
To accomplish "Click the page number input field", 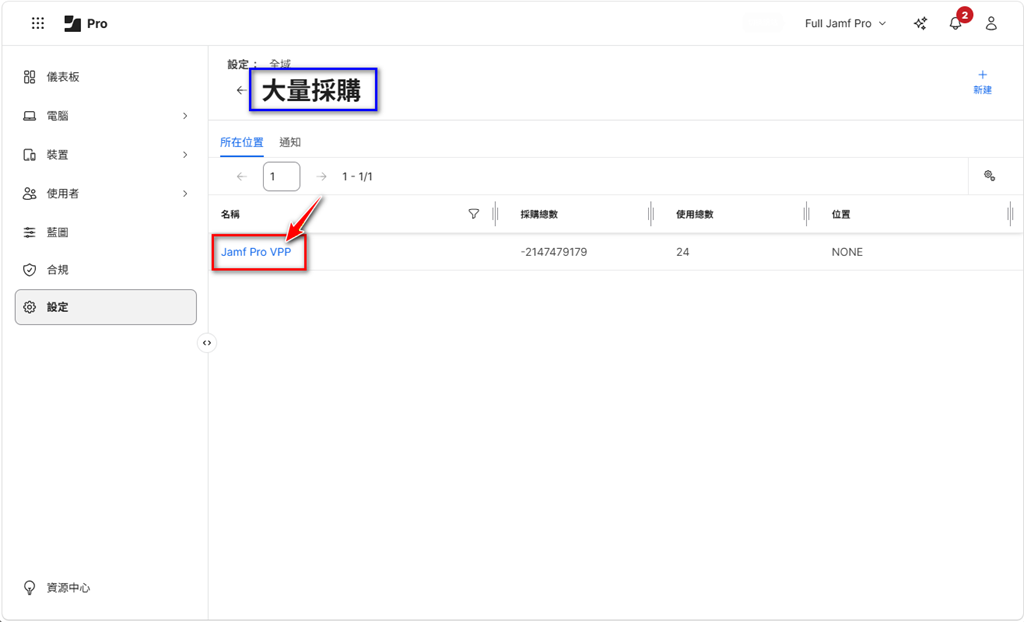I will [x=281, y=177].
